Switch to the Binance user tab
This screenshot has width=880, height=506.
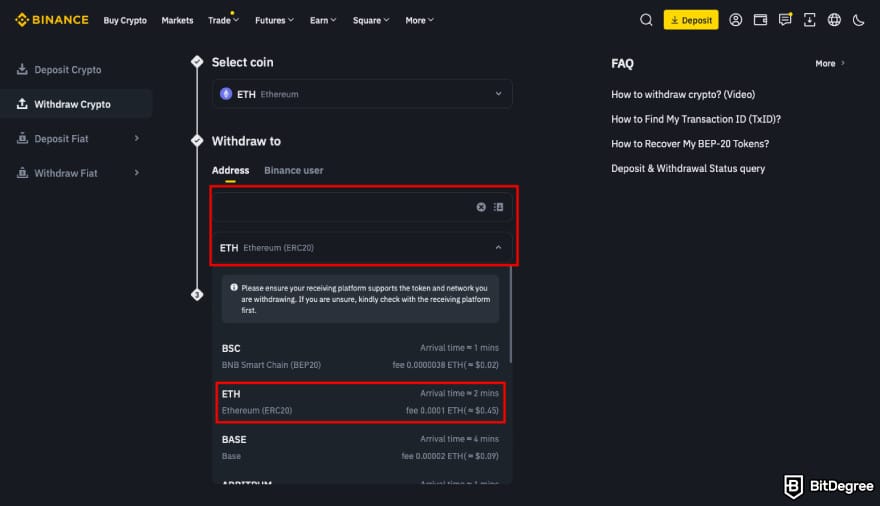[294, 170]
